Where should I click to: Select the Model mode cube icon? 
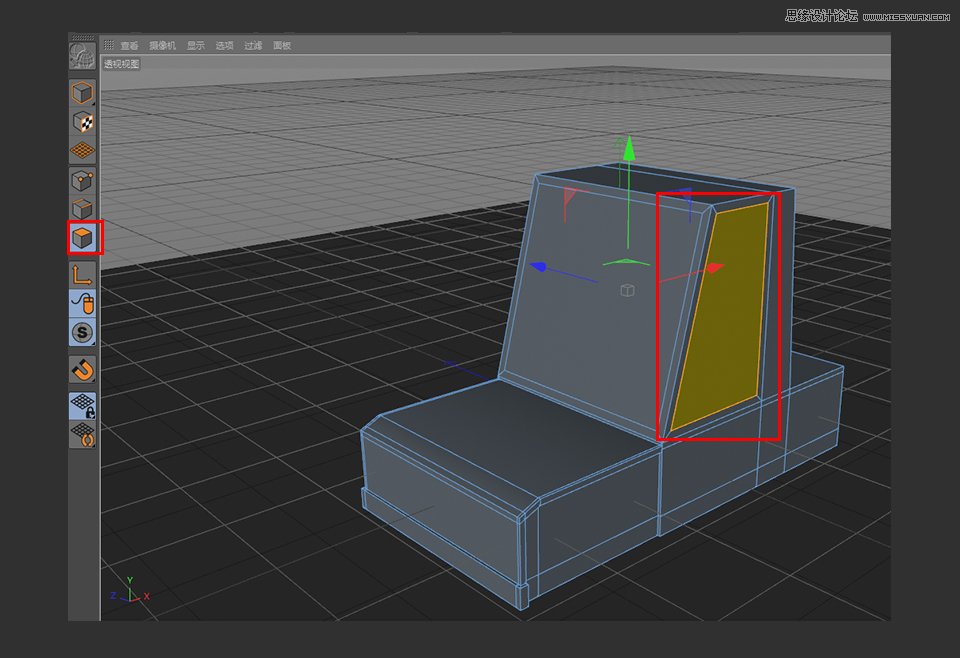(x=83, y=92)
